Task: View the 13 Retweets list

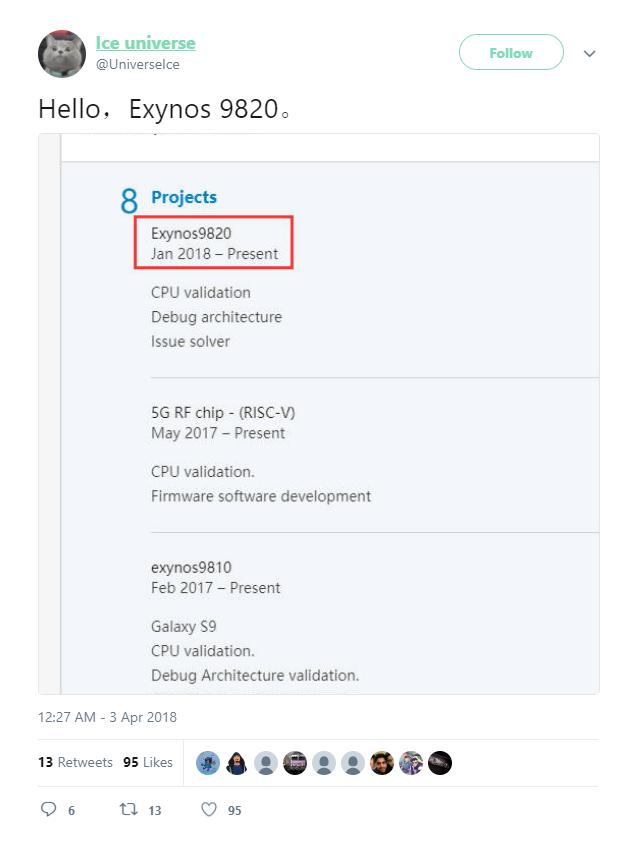Action: pyautogui.click(x=75, y=762)
